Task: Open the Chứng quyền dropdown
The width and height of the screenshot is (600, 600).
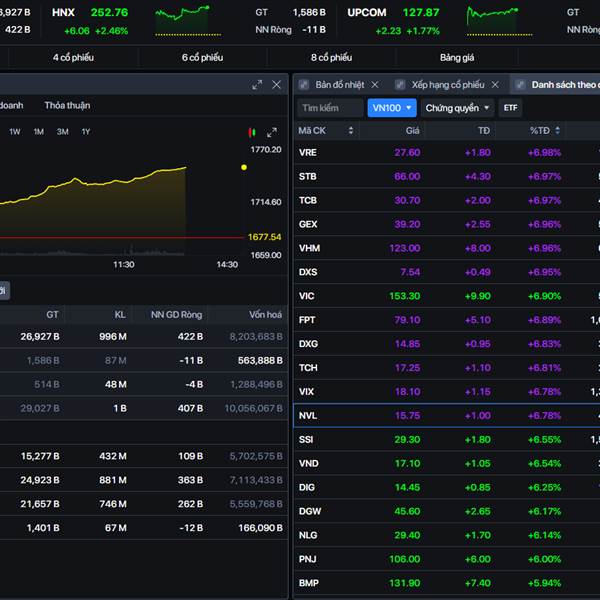Action: [x=458, y=108]
